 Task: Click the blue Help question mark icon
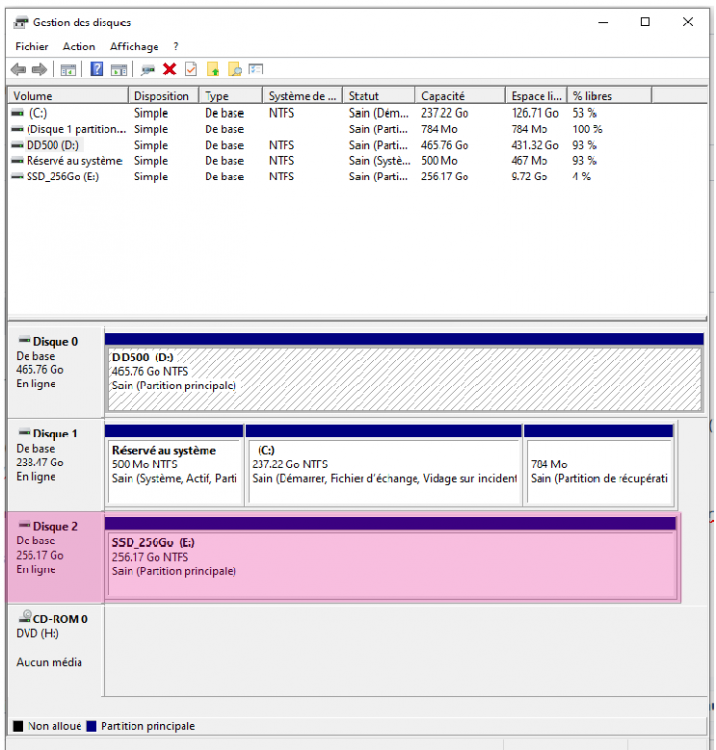(x=97, y=69)
